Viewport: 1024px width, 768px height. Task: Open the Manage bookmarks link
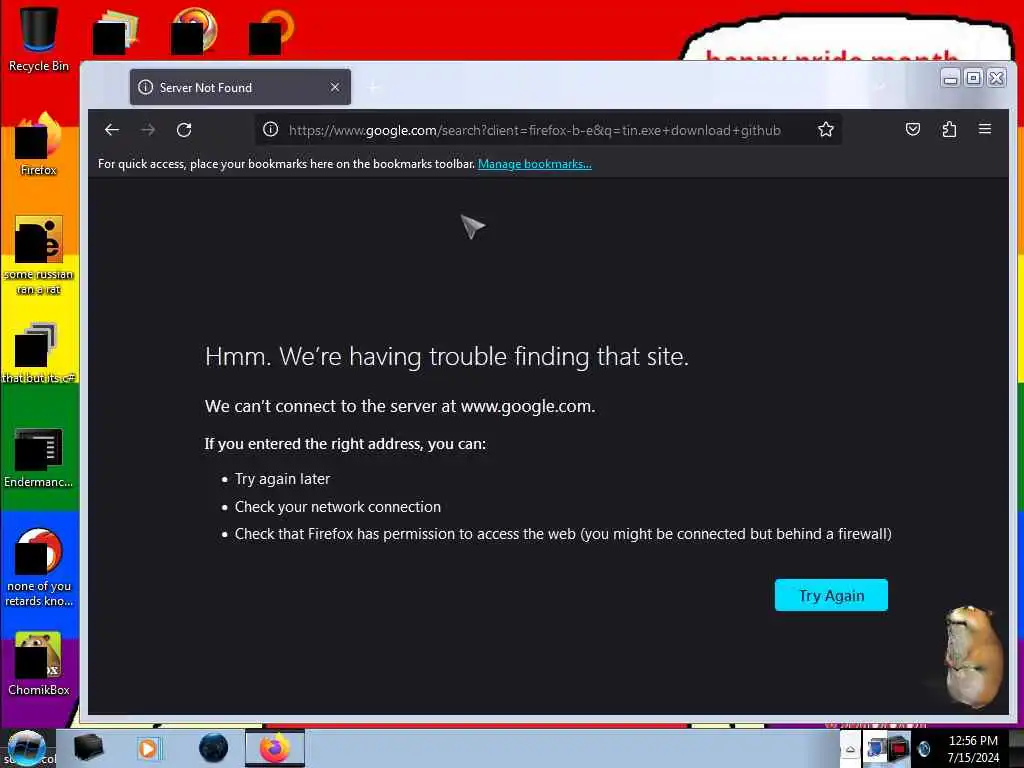(535, 164)
